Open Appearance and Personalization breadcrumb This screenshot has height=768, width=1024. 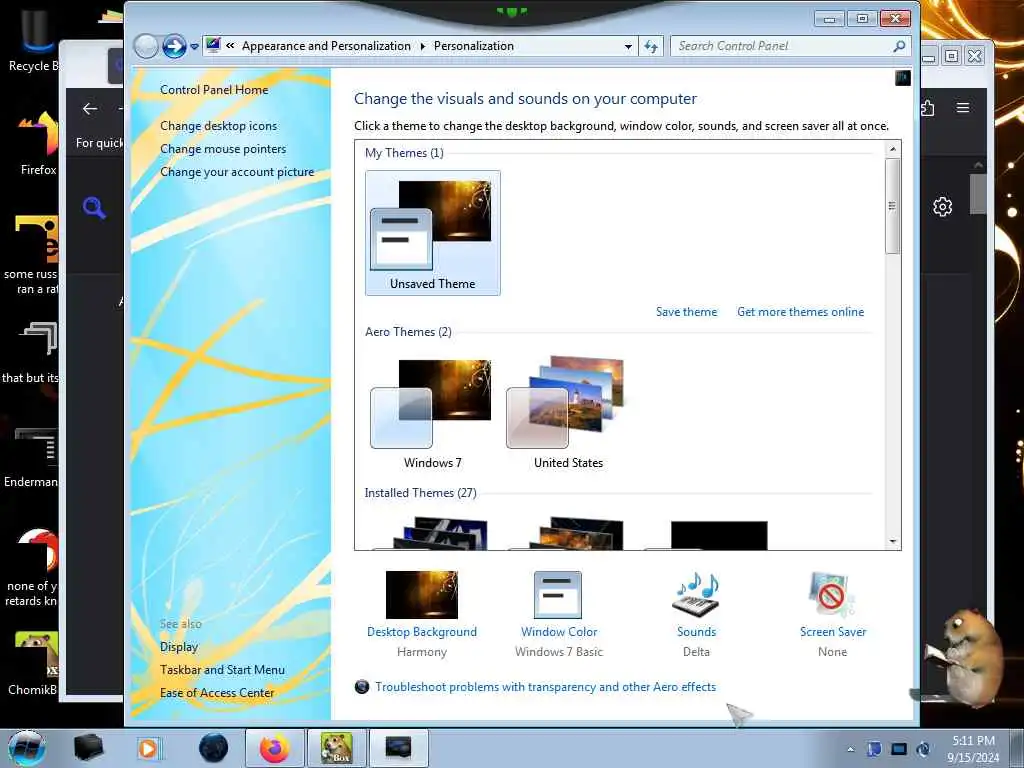(326, 46)
